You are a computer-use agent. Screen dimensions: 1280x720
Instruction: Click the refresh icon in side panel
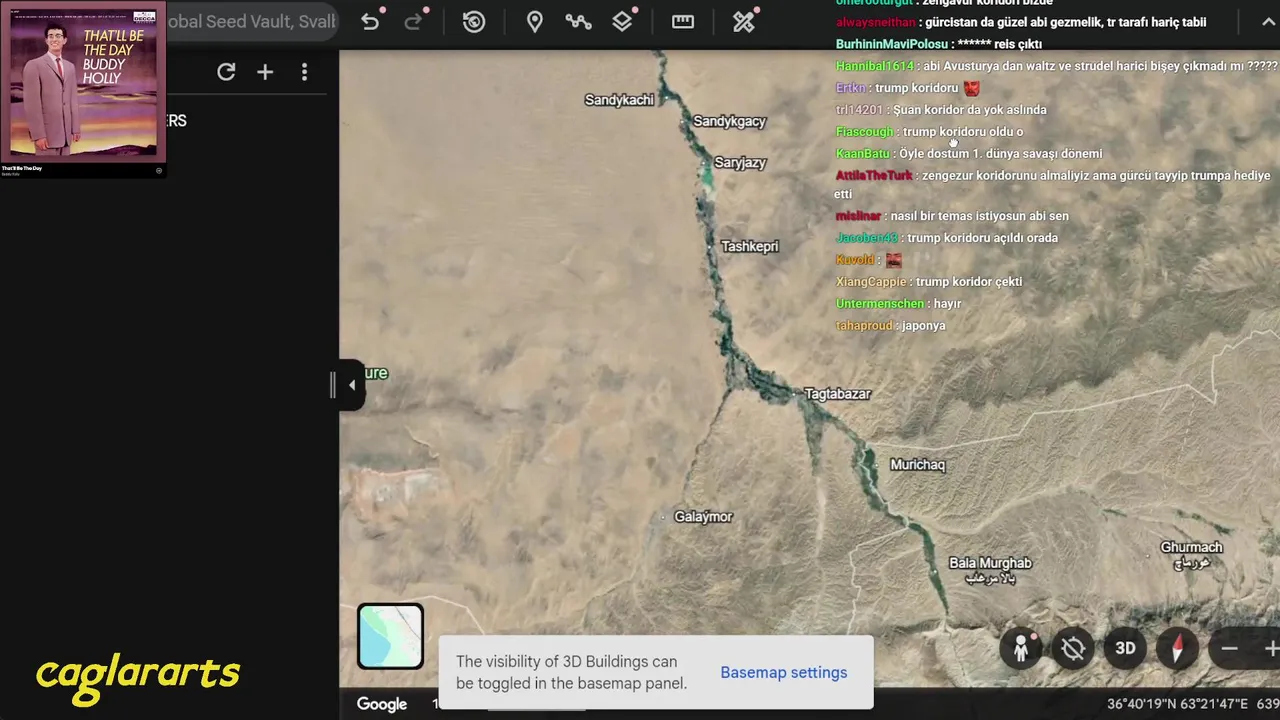[226, 72]
